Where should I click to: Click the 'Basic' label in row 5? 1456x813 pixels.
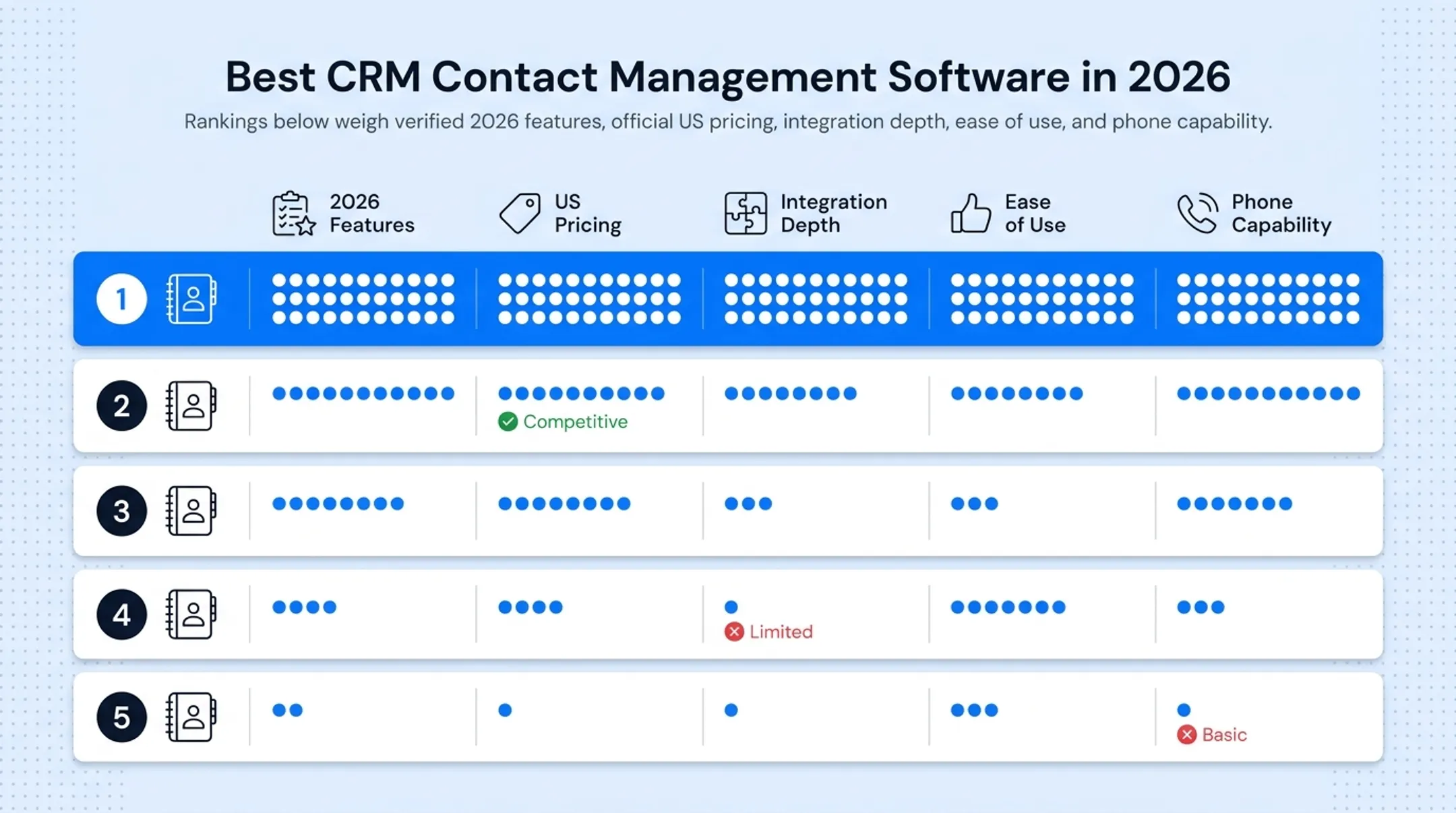coord(1224,735)
